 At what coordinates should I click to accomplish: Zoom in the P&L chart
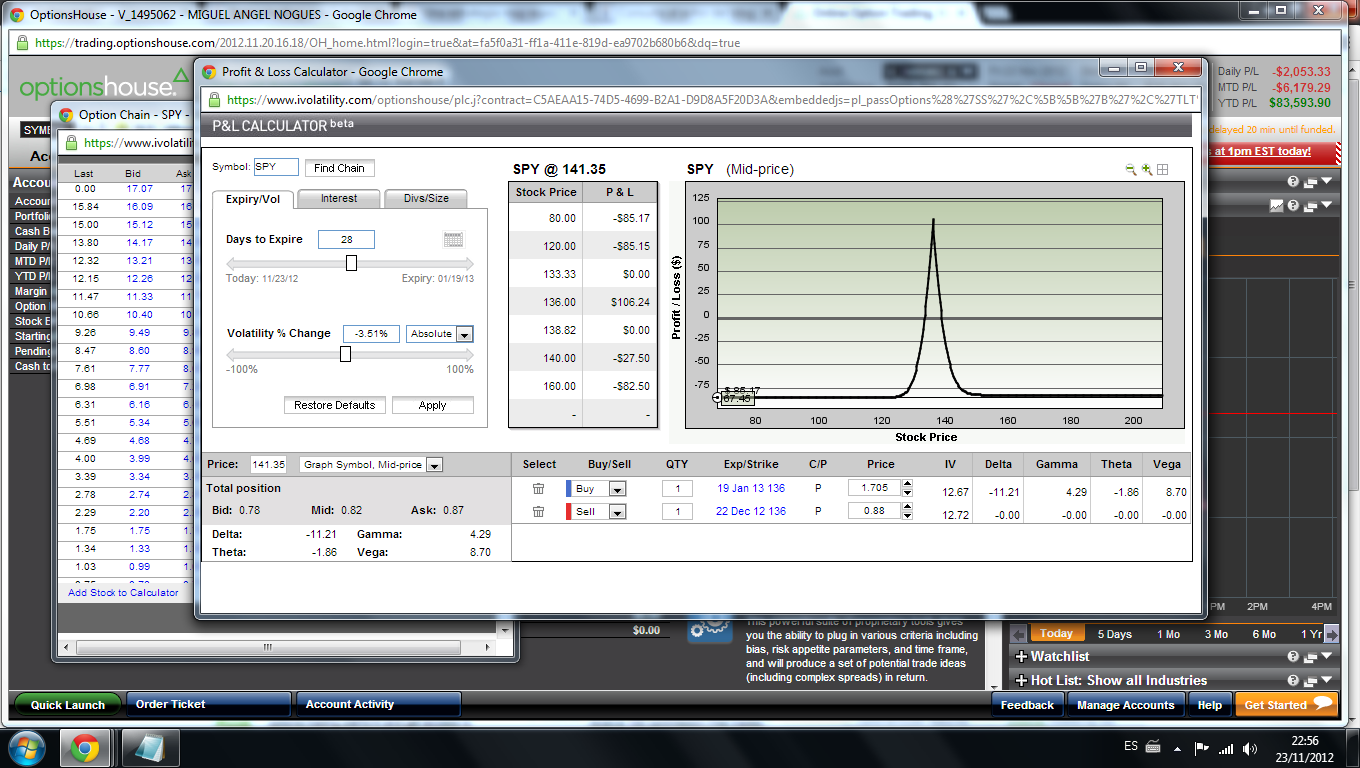coord(1147,170)
